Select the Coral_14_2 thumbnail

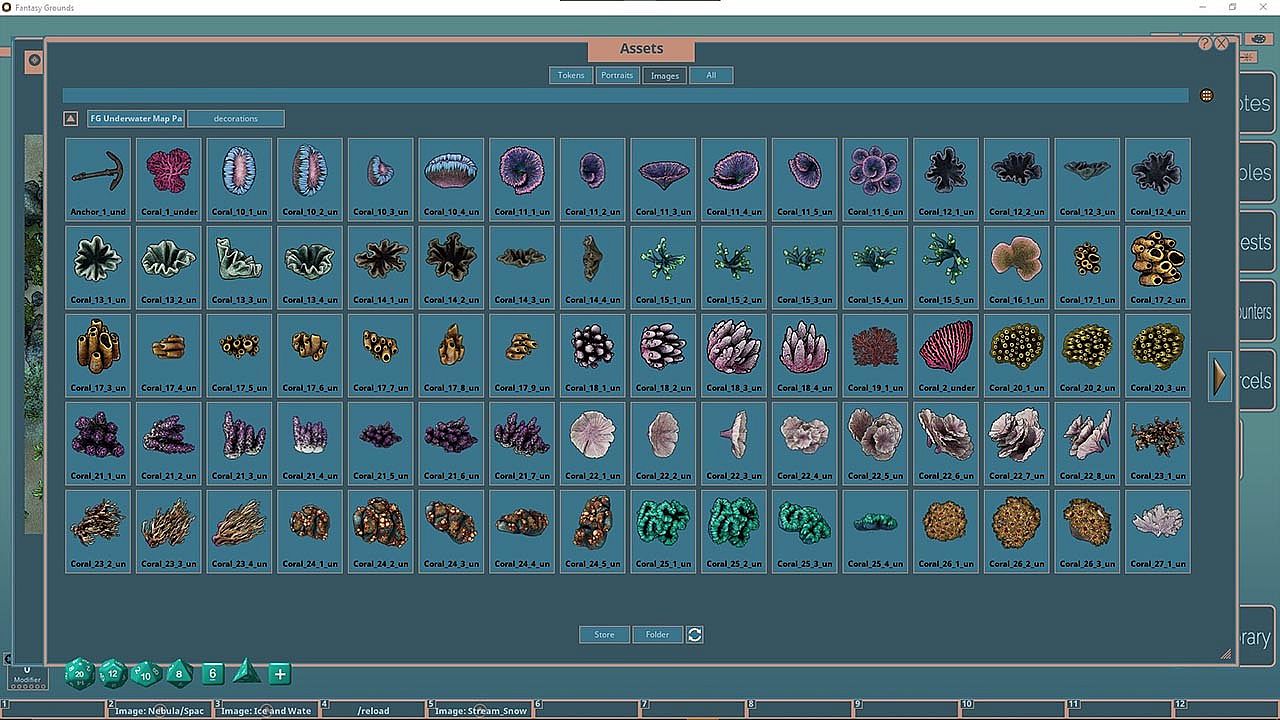(451, 267)
